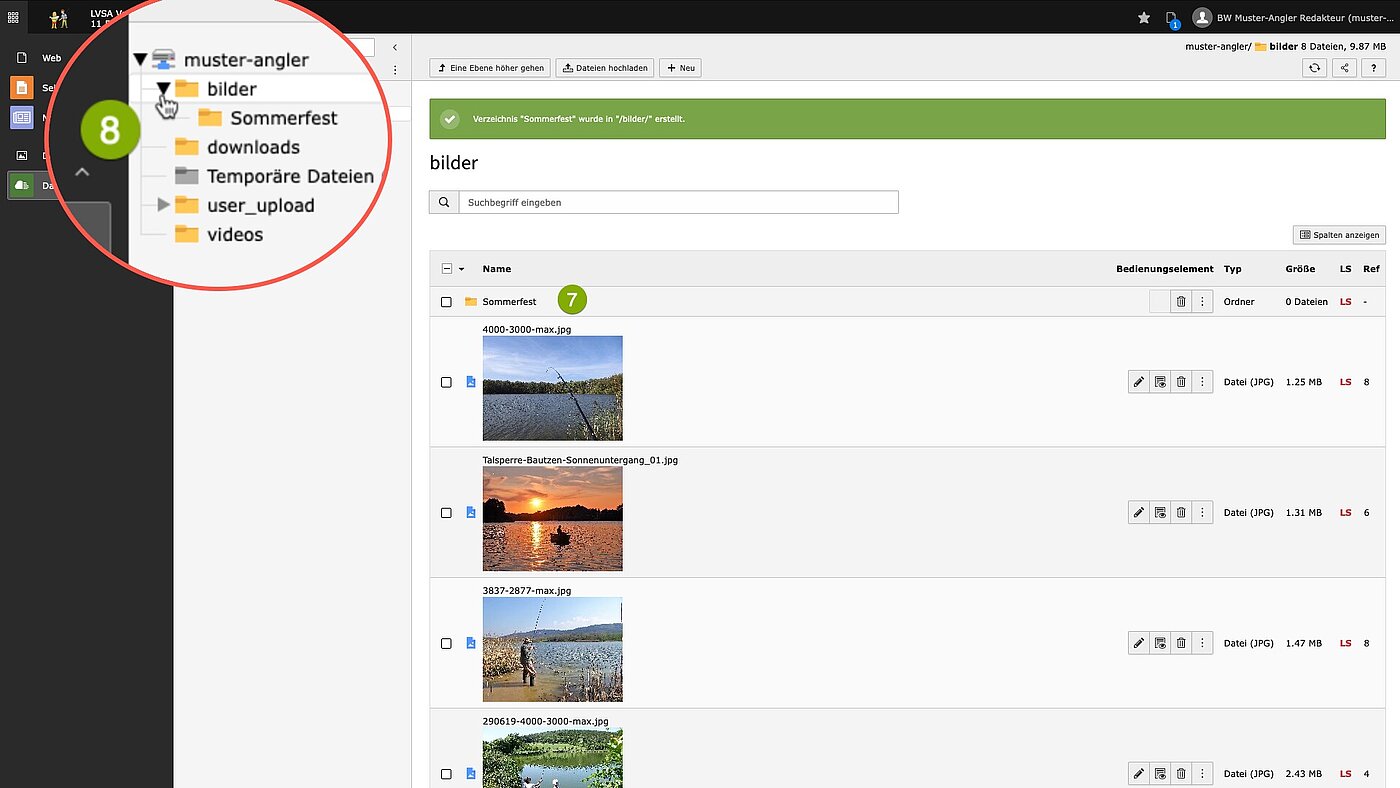Image resolution: width=1400 pixels, height=788 pixels.
Task: Open more actions for 4000-3000-max.jpg
Action: 1202,382
